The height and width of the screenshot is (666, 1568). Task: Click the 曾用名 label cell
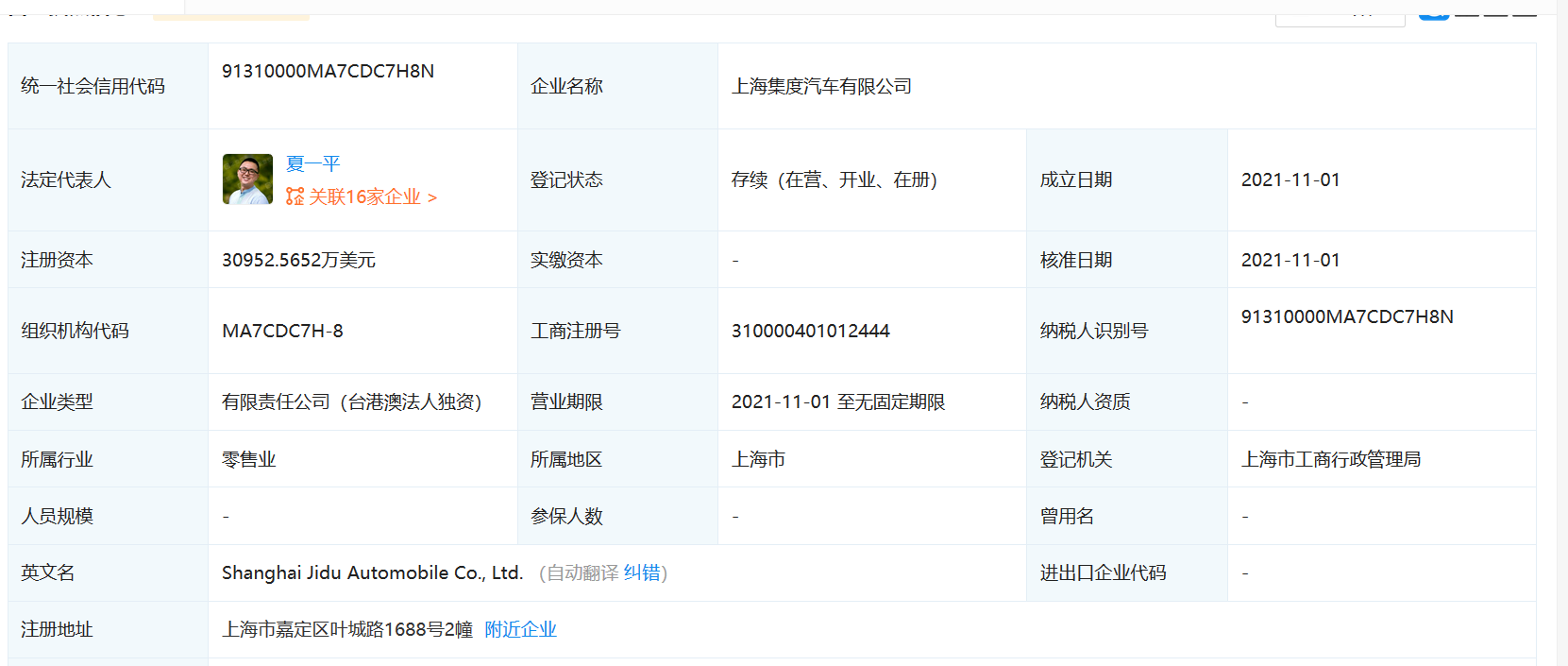coord(1127,516)
